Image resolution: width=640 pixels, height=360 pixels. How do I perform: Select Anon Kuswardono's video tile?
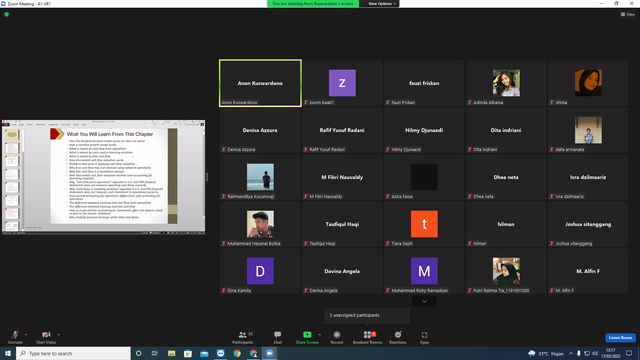click(x=260, y=83)
